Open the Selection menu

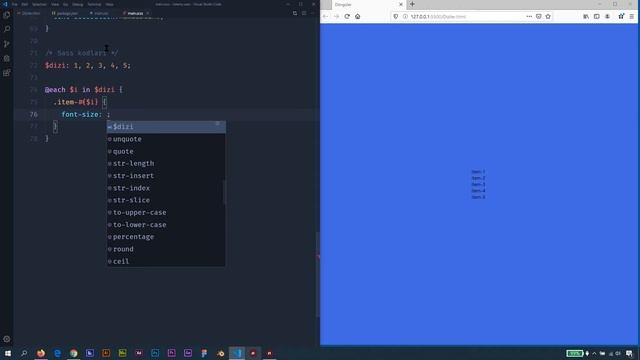40,4
